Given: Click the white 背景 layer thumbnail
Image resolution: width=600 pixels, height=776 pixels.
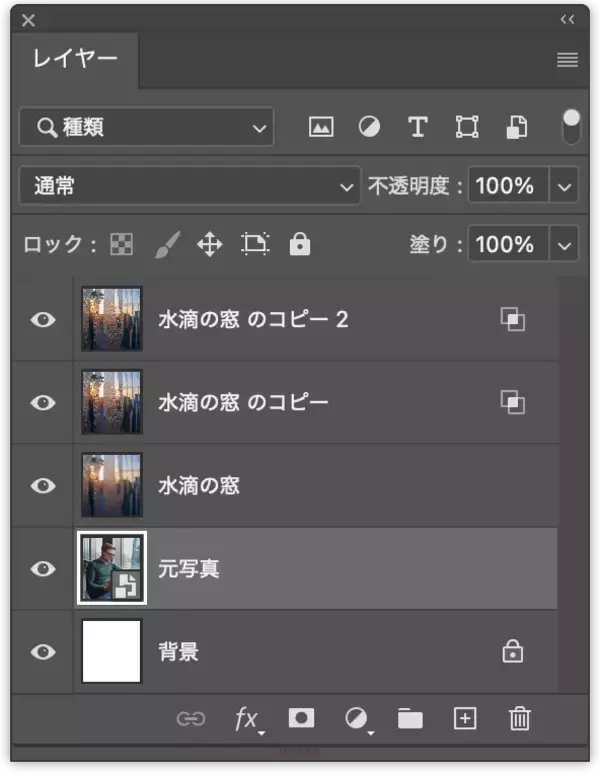Looking at the screenshot, I should pos(112,651).
